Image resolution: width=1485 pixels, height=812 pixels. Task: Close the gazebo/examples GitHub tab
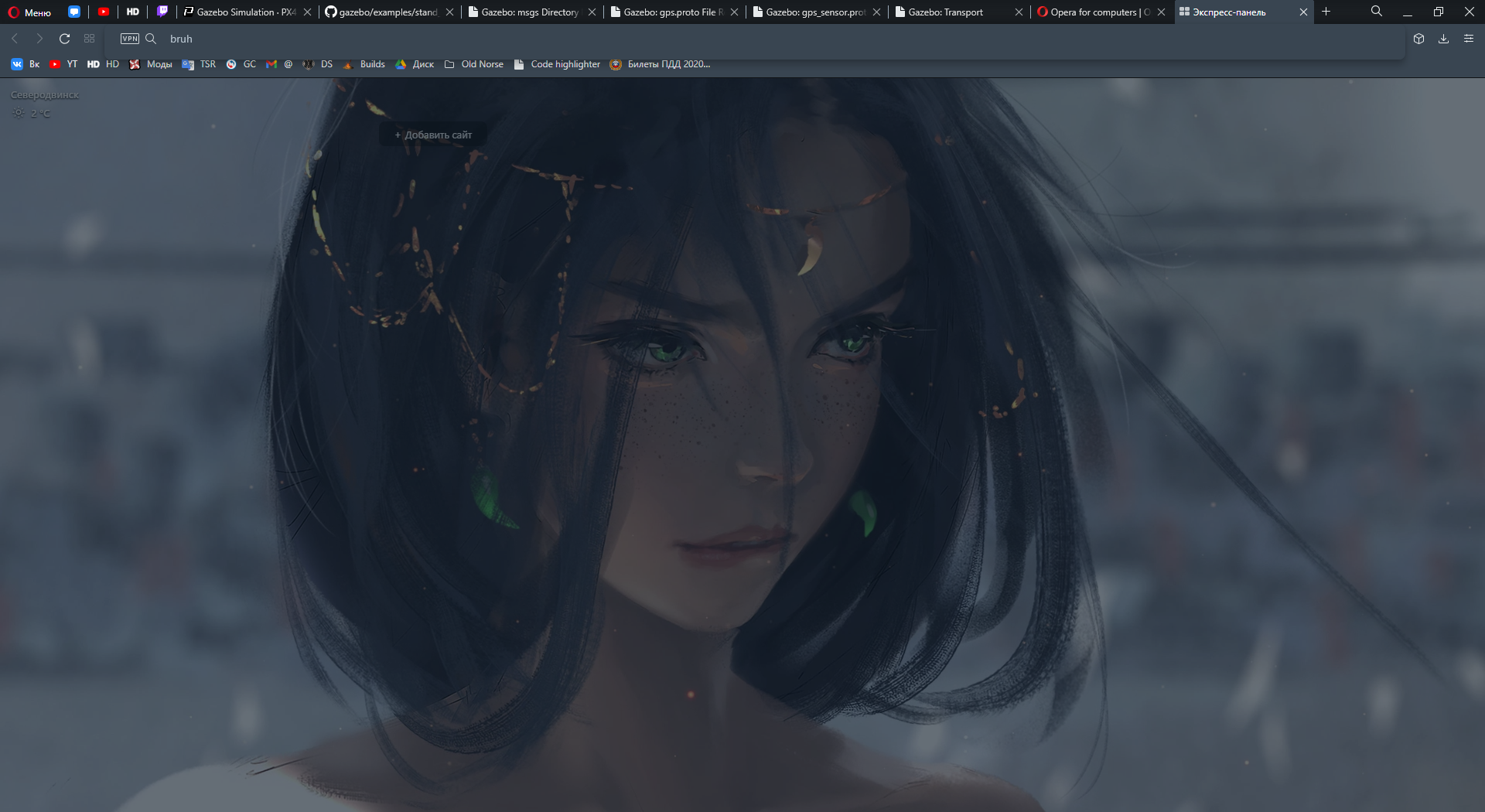(x=449, y=12)
